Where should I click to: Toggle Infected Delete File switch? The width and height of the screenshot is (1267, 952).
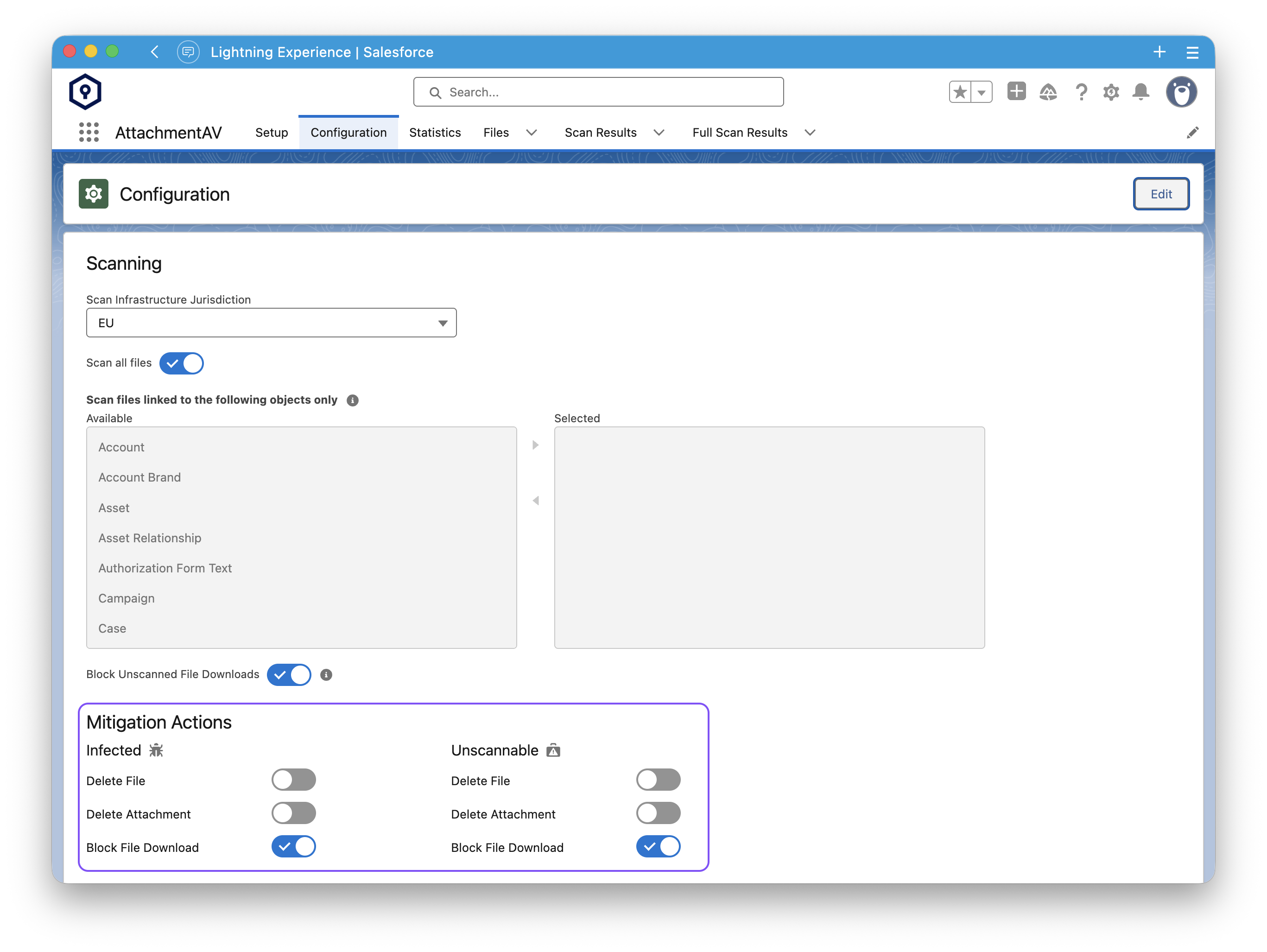click(294, 780)
